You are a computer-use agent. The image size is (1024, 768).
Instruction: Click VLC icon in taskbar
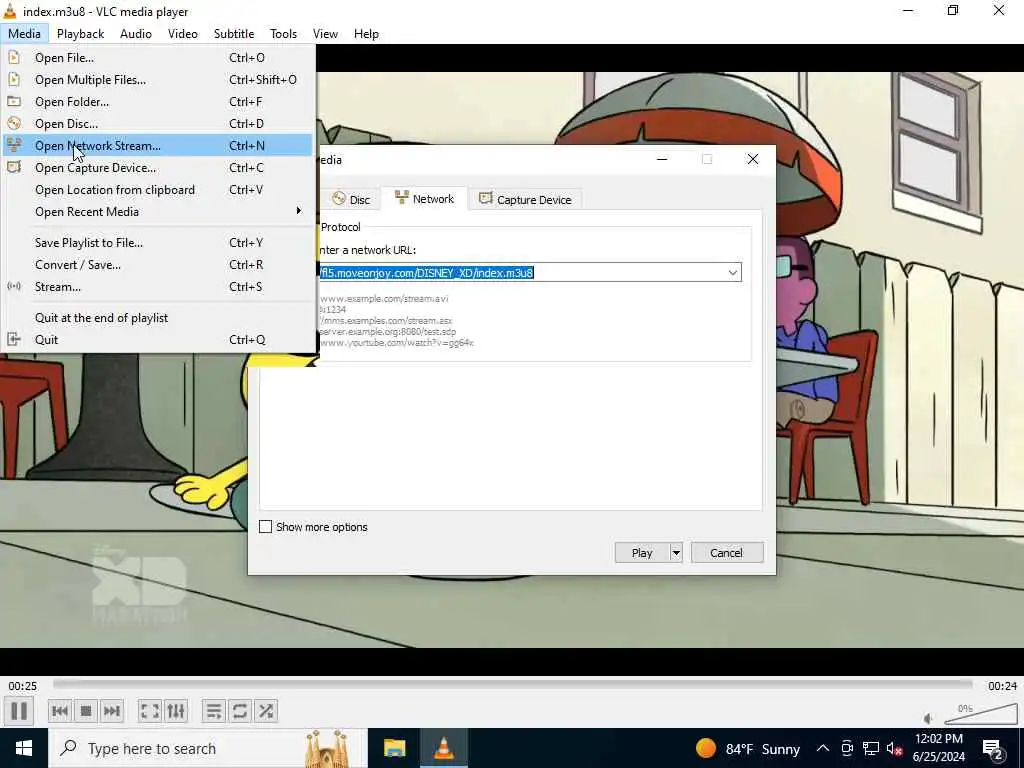pos(444,748)
